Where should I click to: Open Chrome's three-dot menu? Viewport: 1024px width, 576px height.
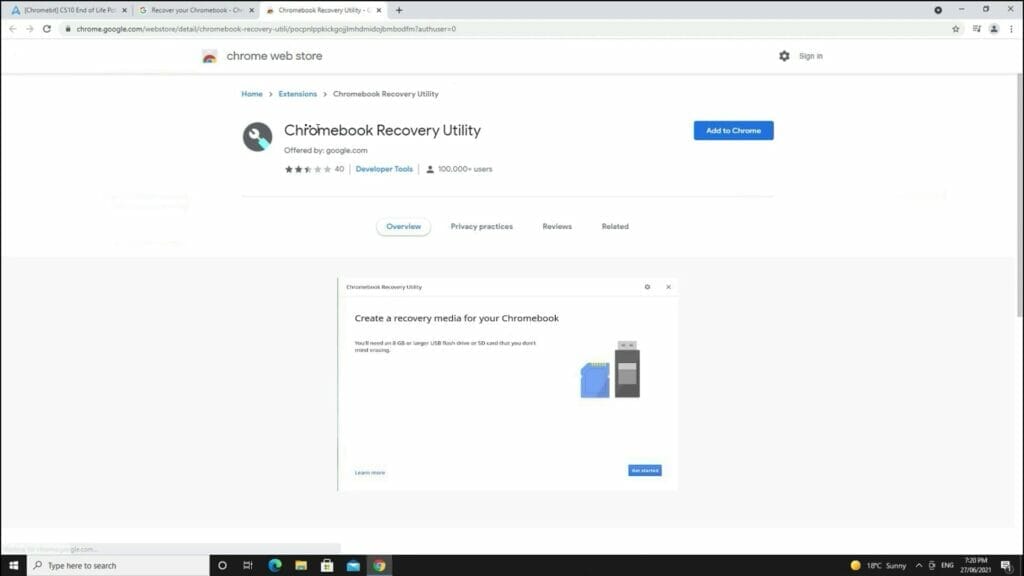coord(1010,29)
